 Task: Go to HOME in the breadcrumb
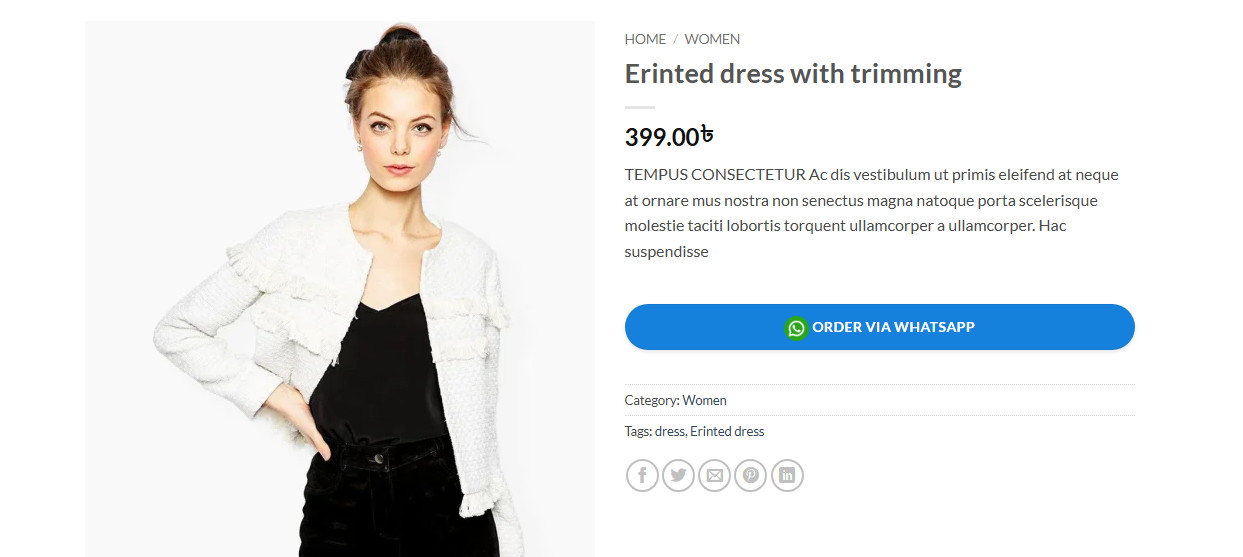click(645, 39)
